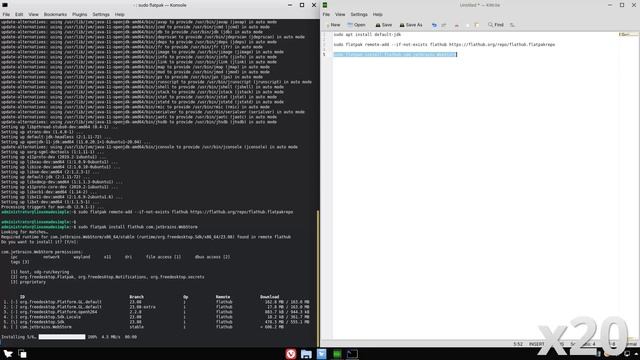Open the Help menu in KWrite
This screenshot has height=360, width=640.
tap(378, 14)
